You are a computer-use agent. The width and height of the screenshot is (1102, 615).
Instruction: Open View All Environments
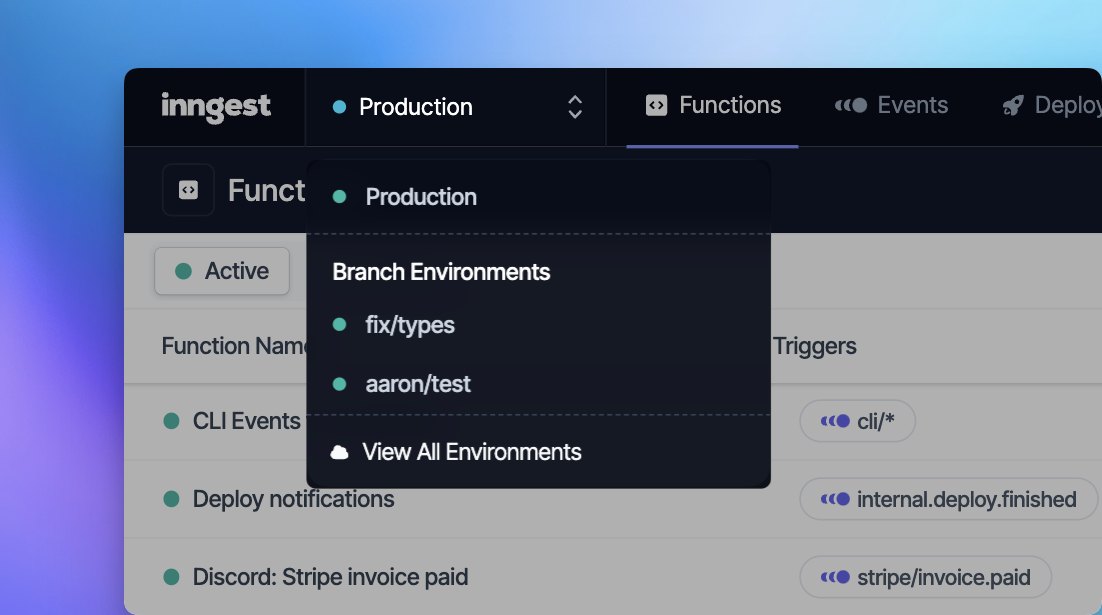[471, 451]
